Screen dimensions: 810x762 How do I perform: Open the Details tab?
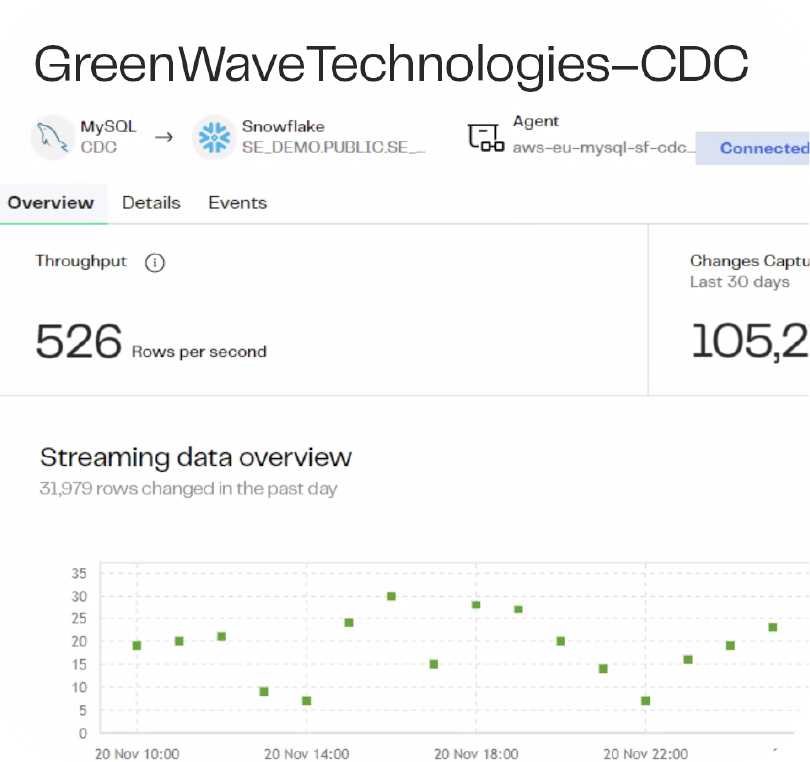(x=151, y=203)
